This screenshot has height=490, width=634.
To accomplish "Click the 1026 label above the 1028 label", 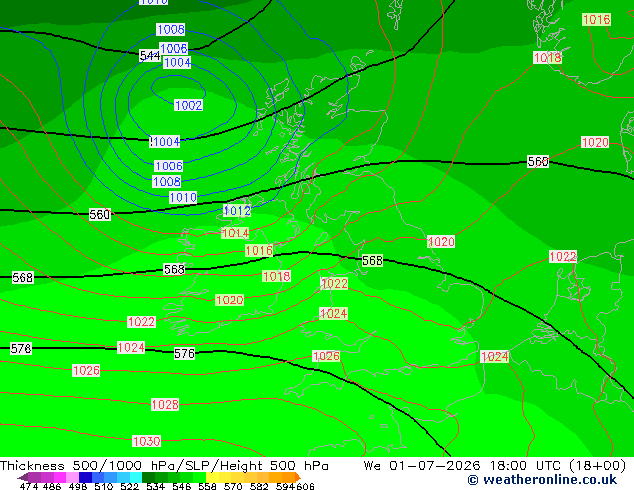I will [x=86, y=370].
